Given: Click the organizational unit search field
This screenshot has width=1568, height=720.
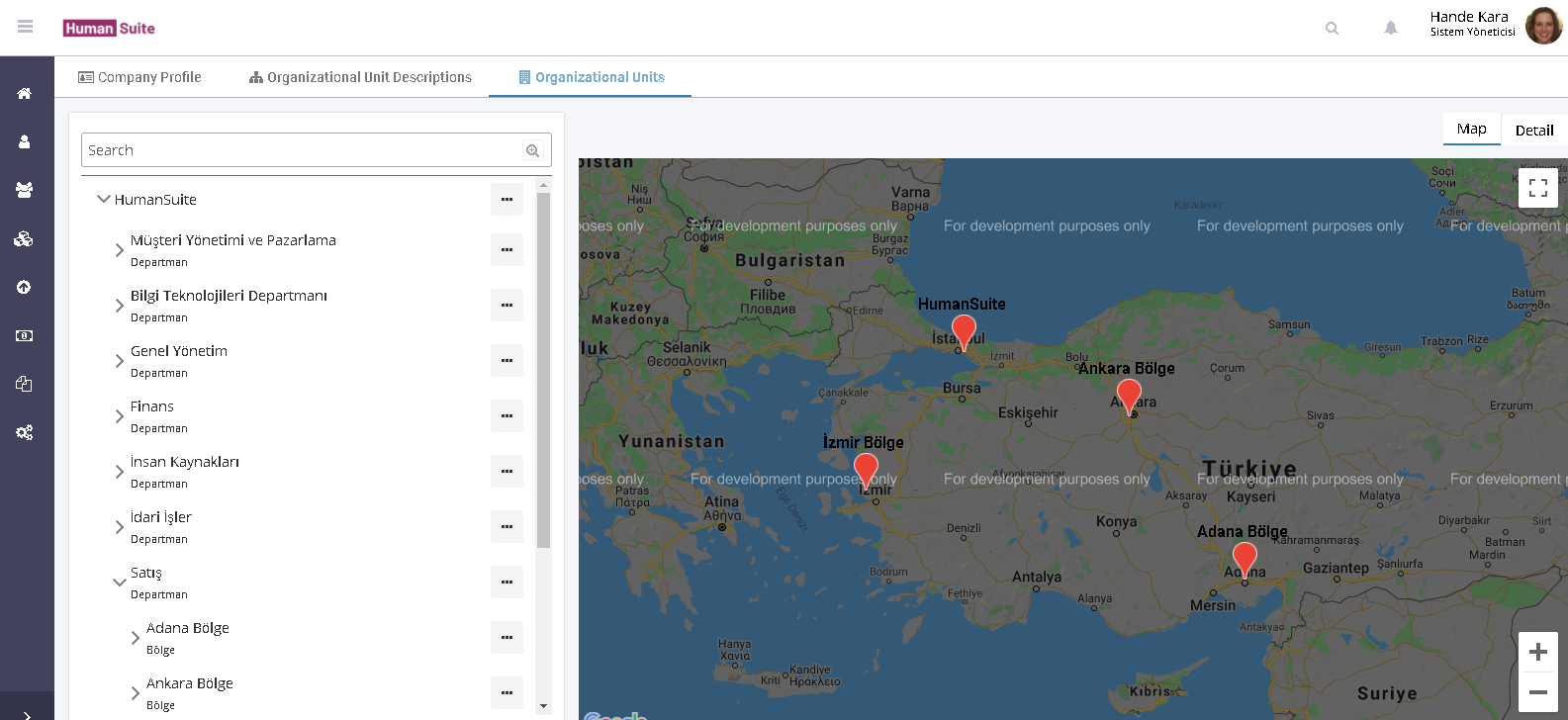Looking at the screenshot, I should 302,150.
